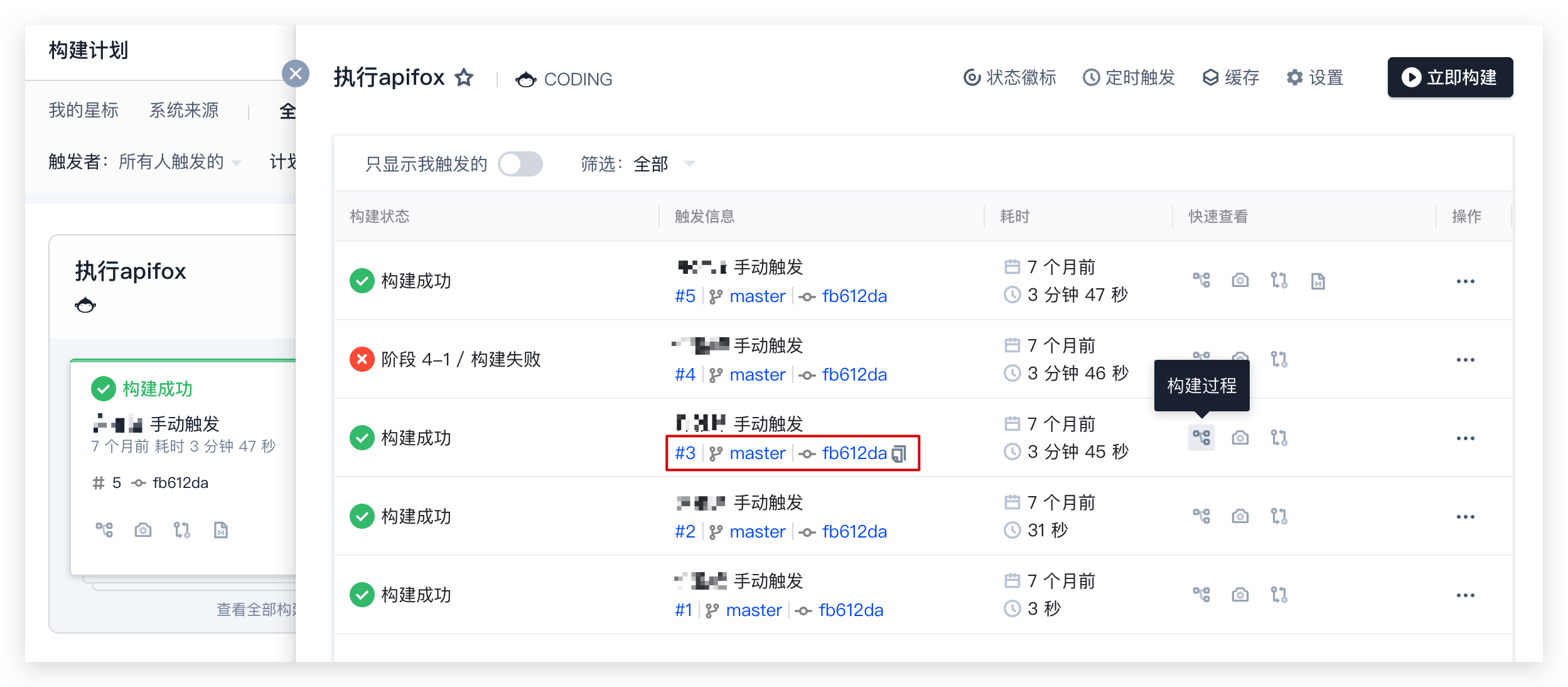Screen dimensions: 1568x687
Task: Switch to 我的星标 tab in left panel
Action: click(x=83, y=111)
